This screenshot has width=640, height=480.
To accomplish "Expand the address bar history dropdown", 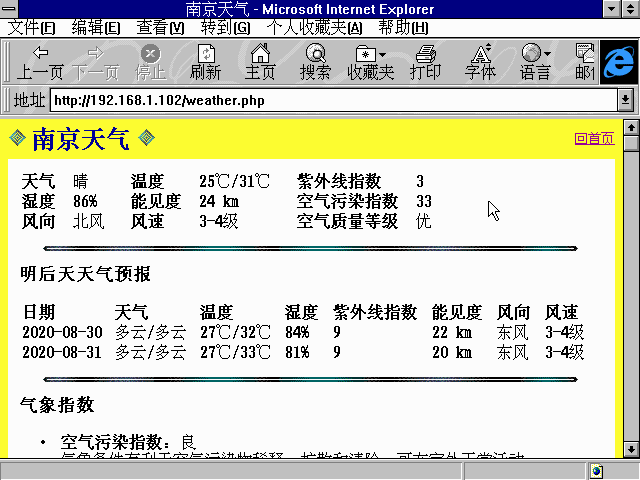I will point(625,100).
